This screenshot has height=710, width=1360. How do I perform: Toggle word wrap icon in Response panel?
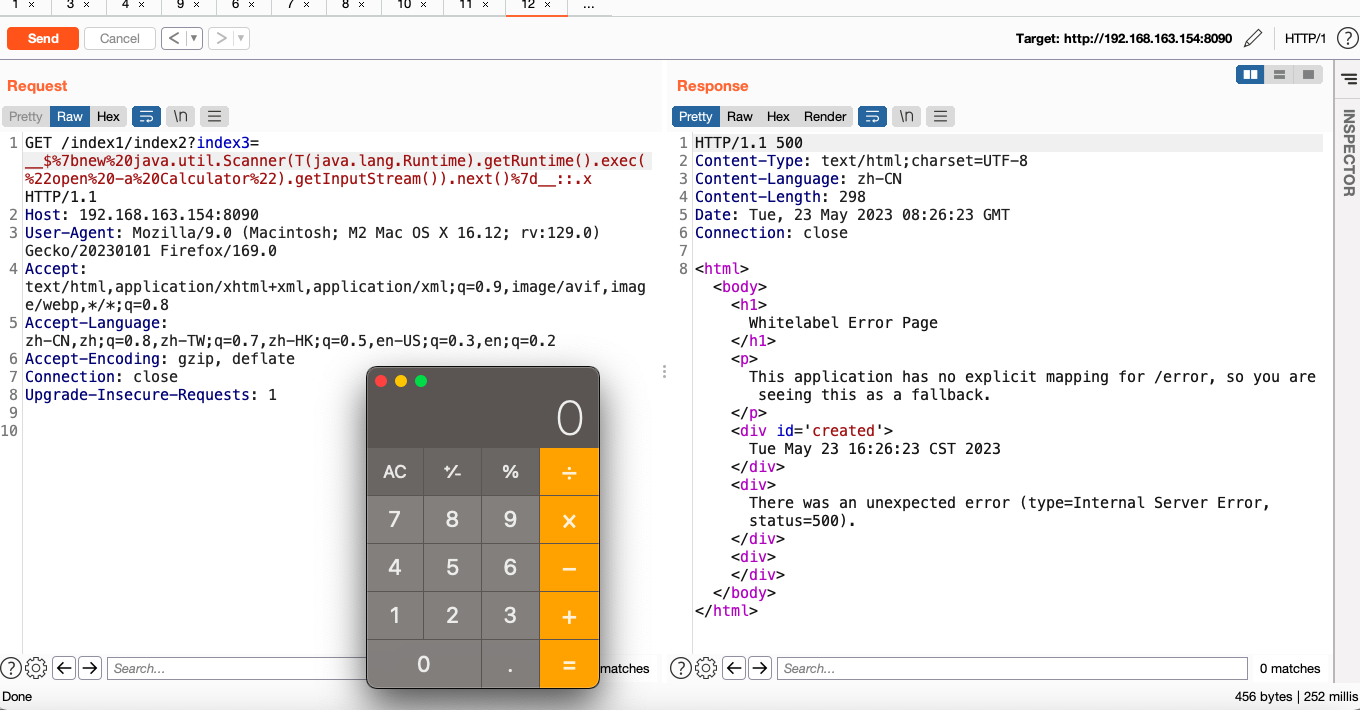click(x=872, y=116)
